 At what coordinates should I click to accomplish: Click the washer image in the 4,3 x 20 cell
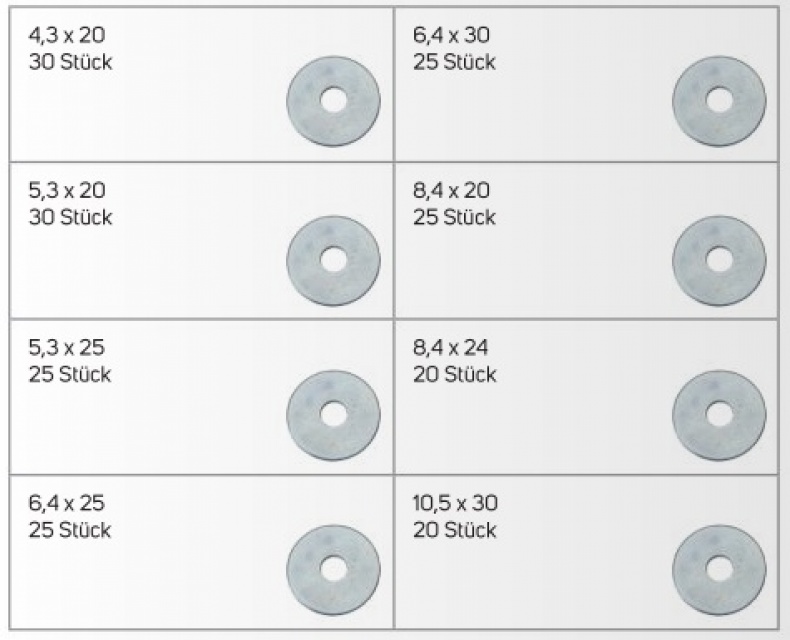pyautogui.click(x=333, y=101)
